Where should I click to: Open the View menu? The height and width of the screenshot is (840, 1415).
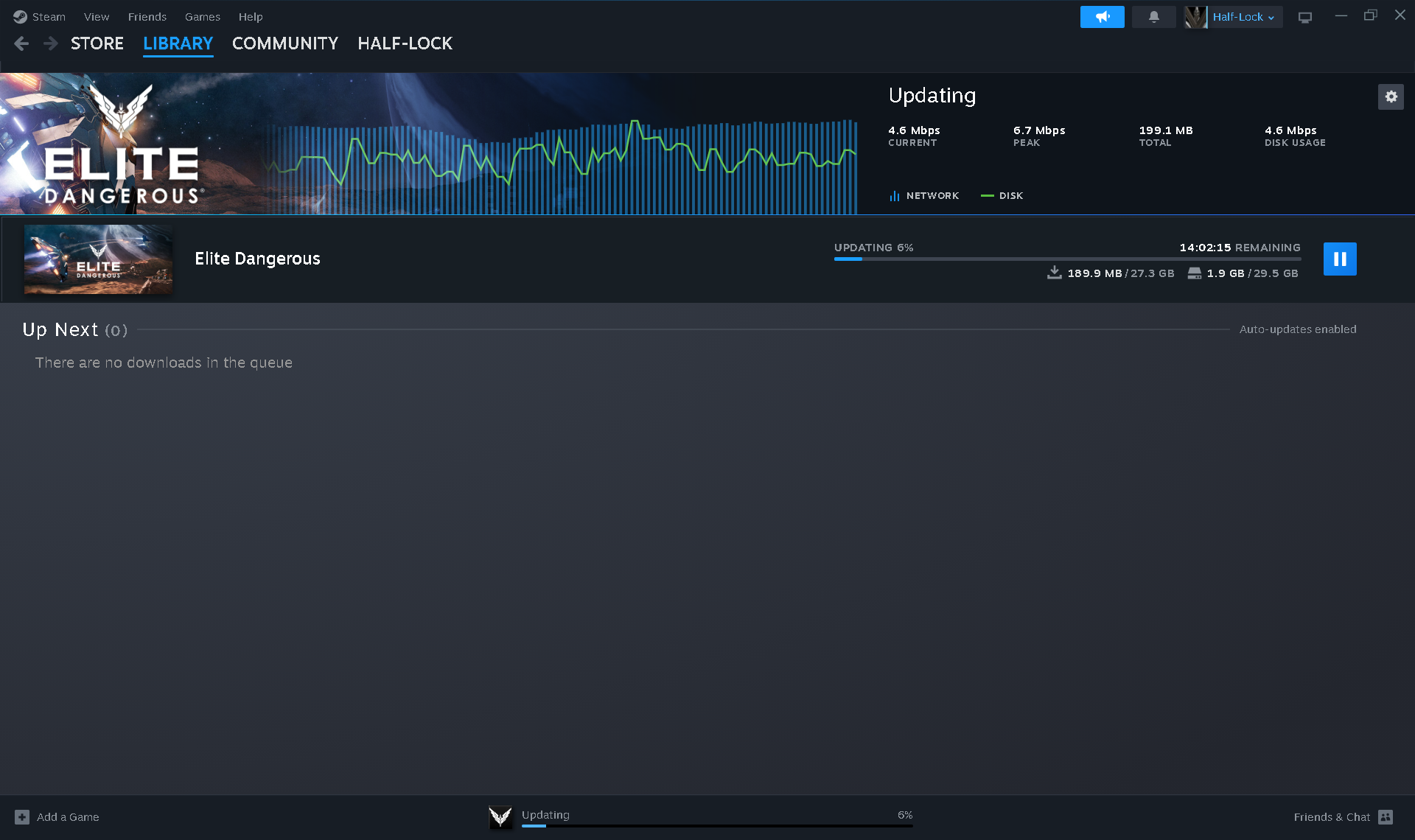(x=97, y=16)
